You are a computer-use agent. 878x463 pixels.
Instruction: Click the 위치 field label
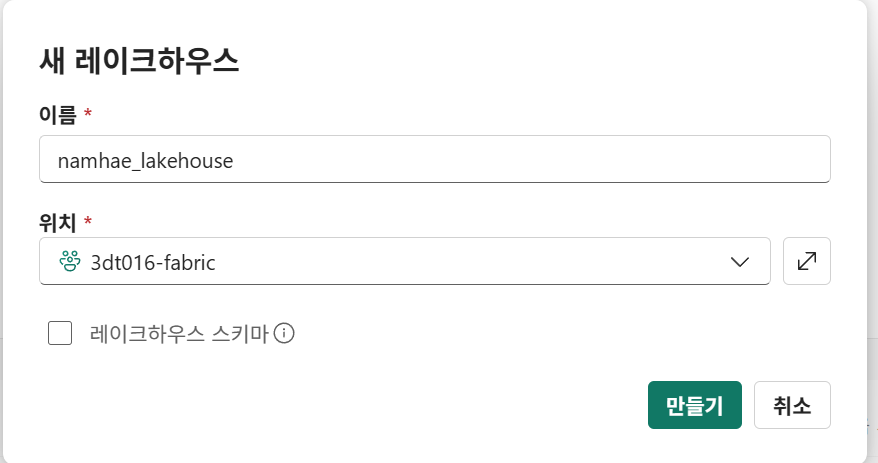coord(58,223)
